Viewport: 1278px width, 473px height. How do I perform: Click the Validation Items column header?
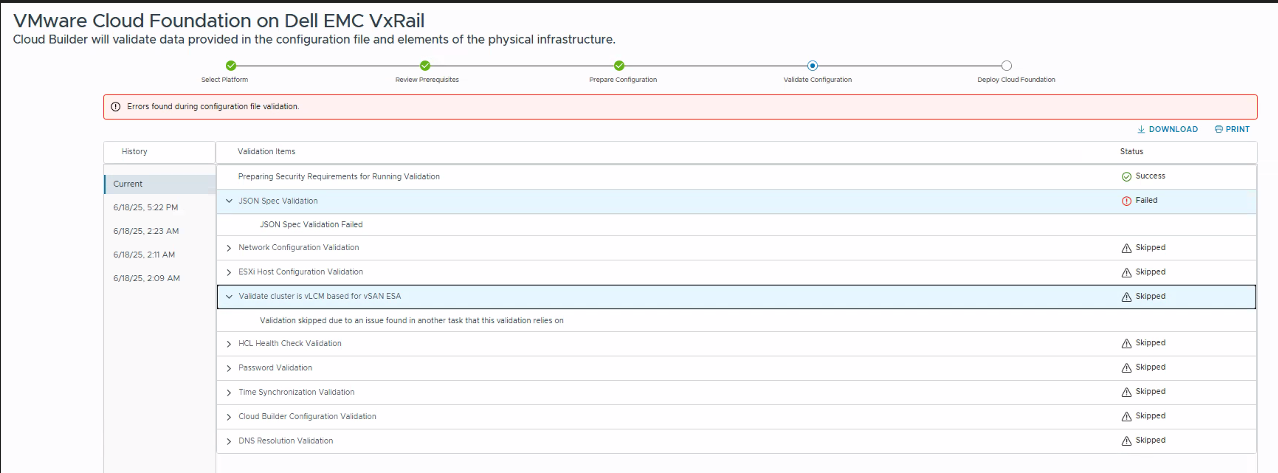[266, 151]
